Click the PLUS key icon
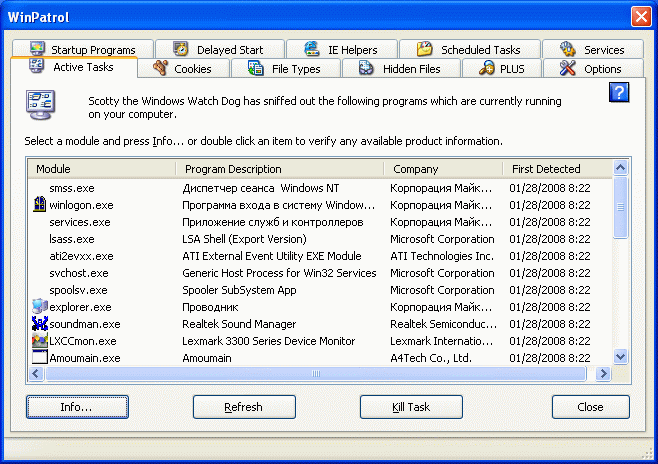The width and height of the screenshot is (658, 464). pyautogui.click(x=486, y=68)
